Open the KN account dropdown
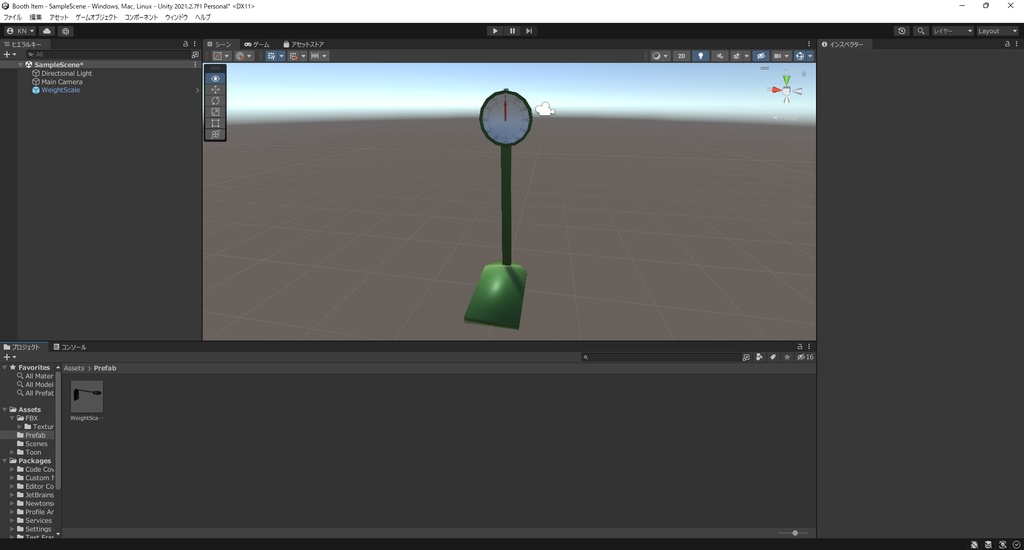Screen dimensions: 1024x550 20,31
